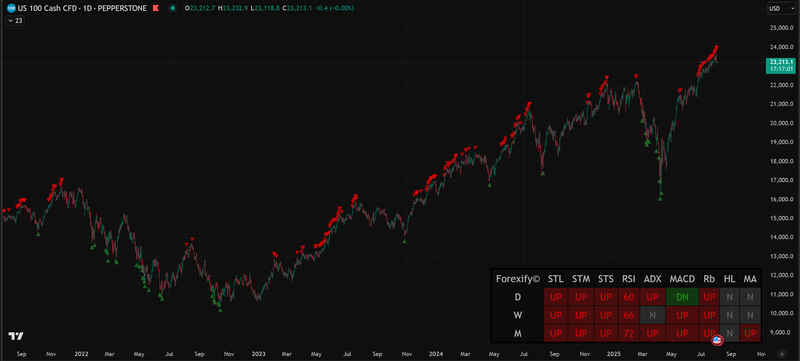The width and height of the screenshot is (800, 361).
Task: Click the 20,000.0 price axis label
Action: (783, 123)
